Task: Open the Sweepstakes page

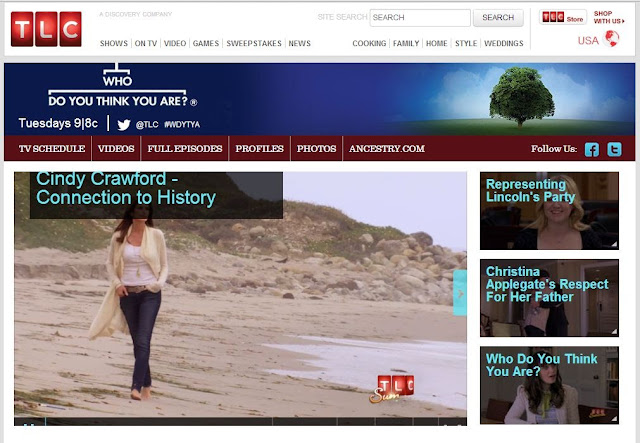Action: tap(254, 43)
